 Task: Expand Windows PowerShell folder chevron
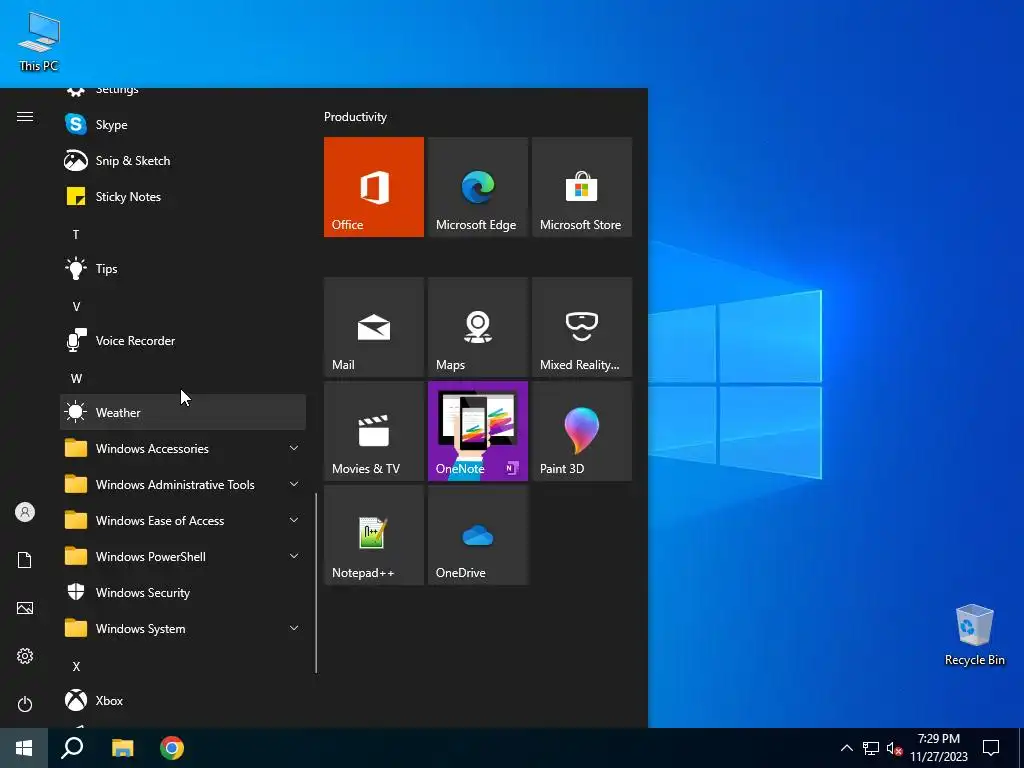pyautogui.click(x=294, y=556)
